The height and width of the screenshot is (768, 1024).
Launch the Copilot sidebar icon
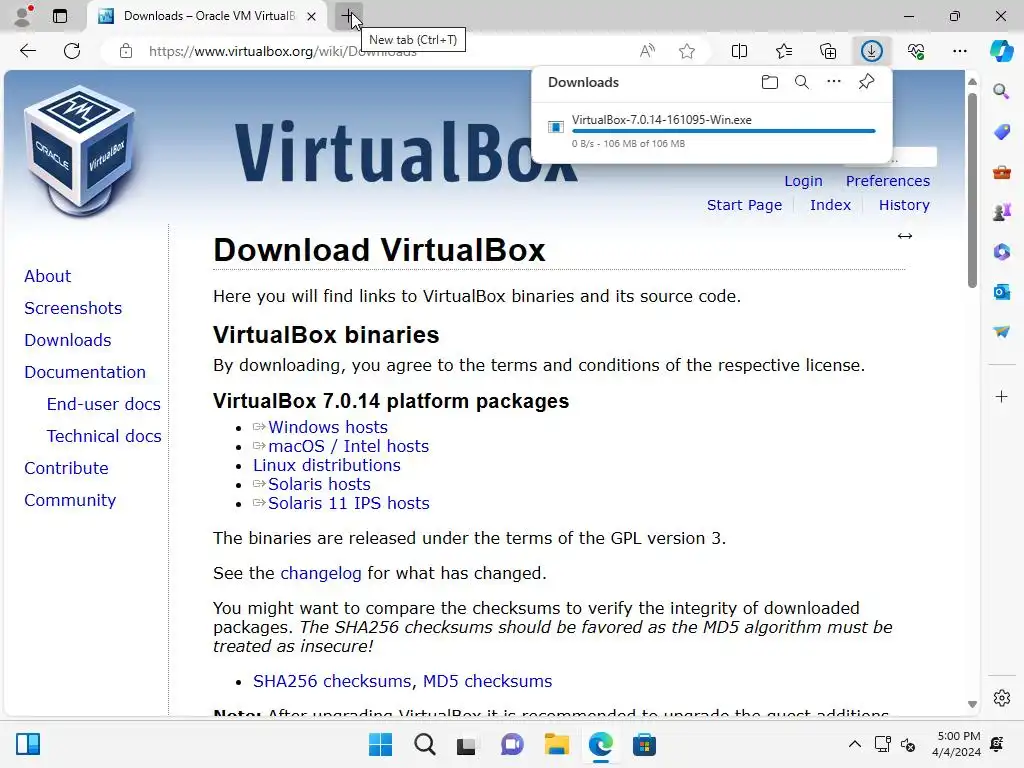(1001, 51)
